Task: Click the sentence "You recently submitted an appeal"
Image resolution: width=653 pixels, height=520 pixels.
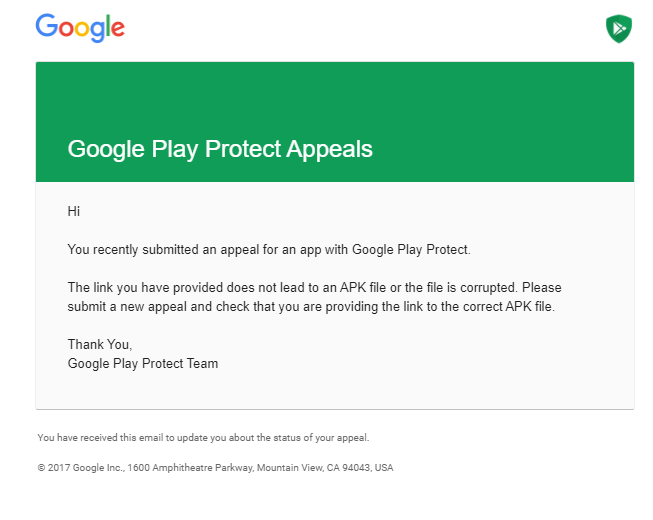Action: coord(163,249)
